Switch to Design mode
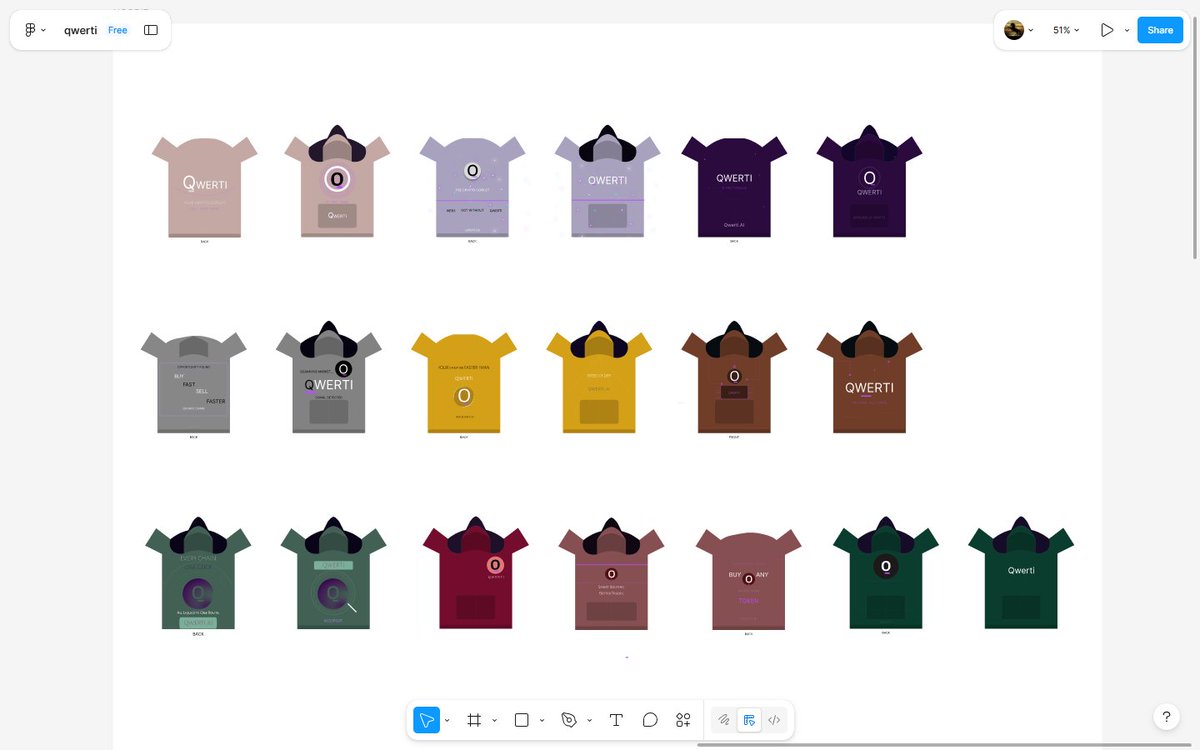Screen dimensions: 1200x750 pyautogui.click(x=749, y=720)
